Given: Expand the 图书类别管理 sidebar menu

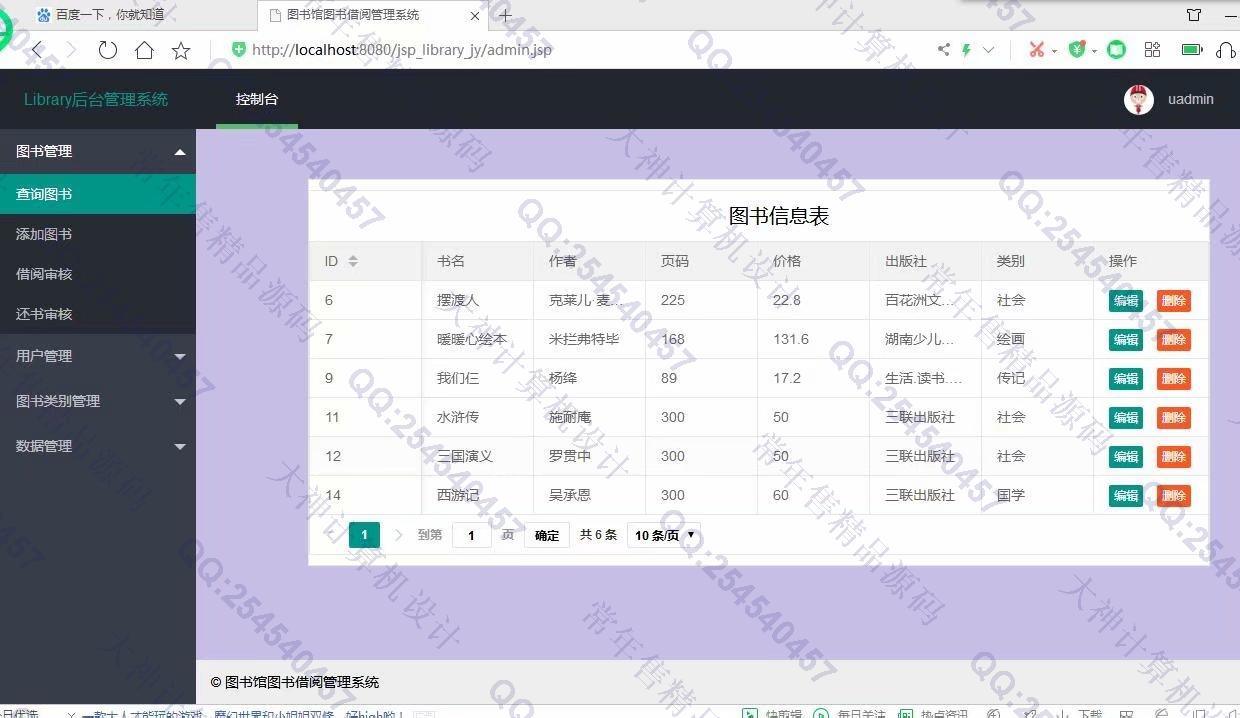Looking at the screenshot, I should pos(98,401).
